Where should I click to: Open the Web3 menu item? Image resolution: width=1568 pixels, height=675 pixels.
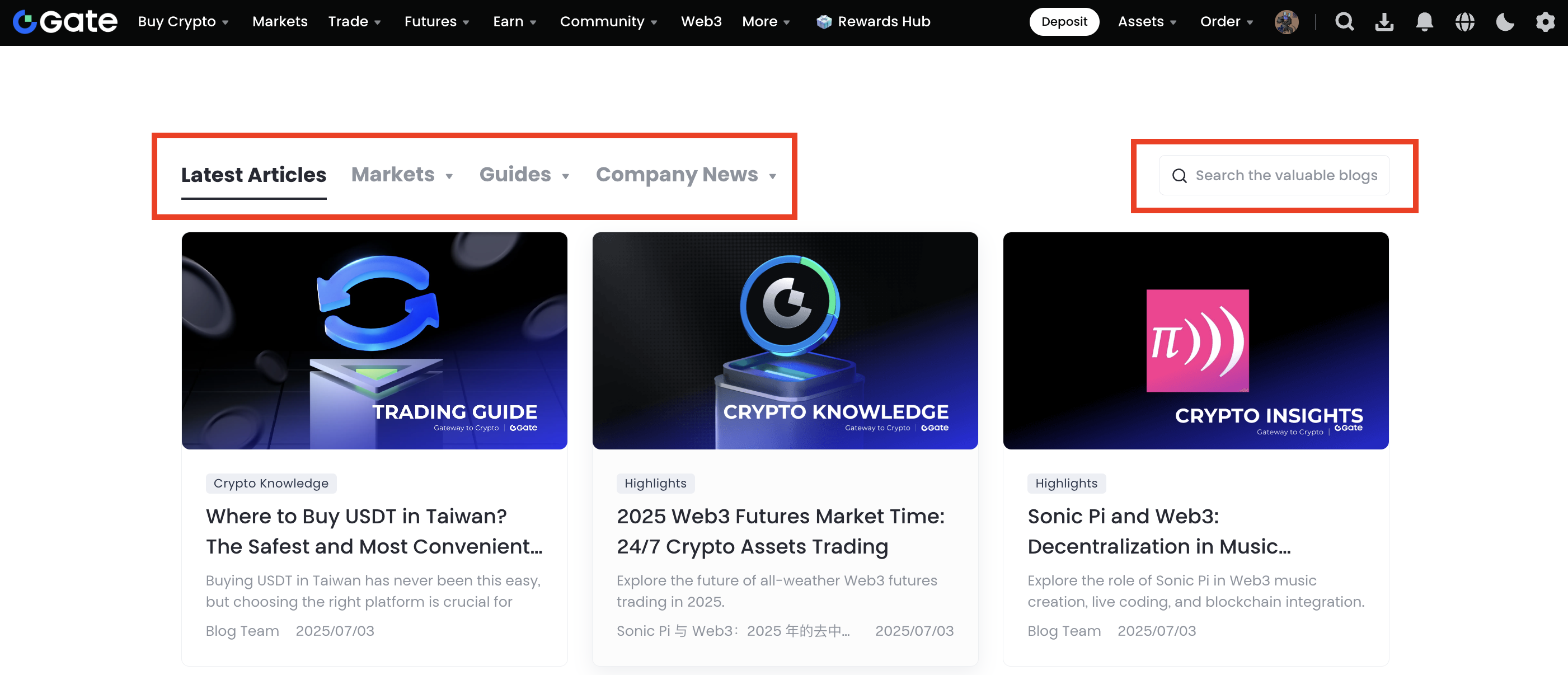pyautogui.click(x=701, y=22)
